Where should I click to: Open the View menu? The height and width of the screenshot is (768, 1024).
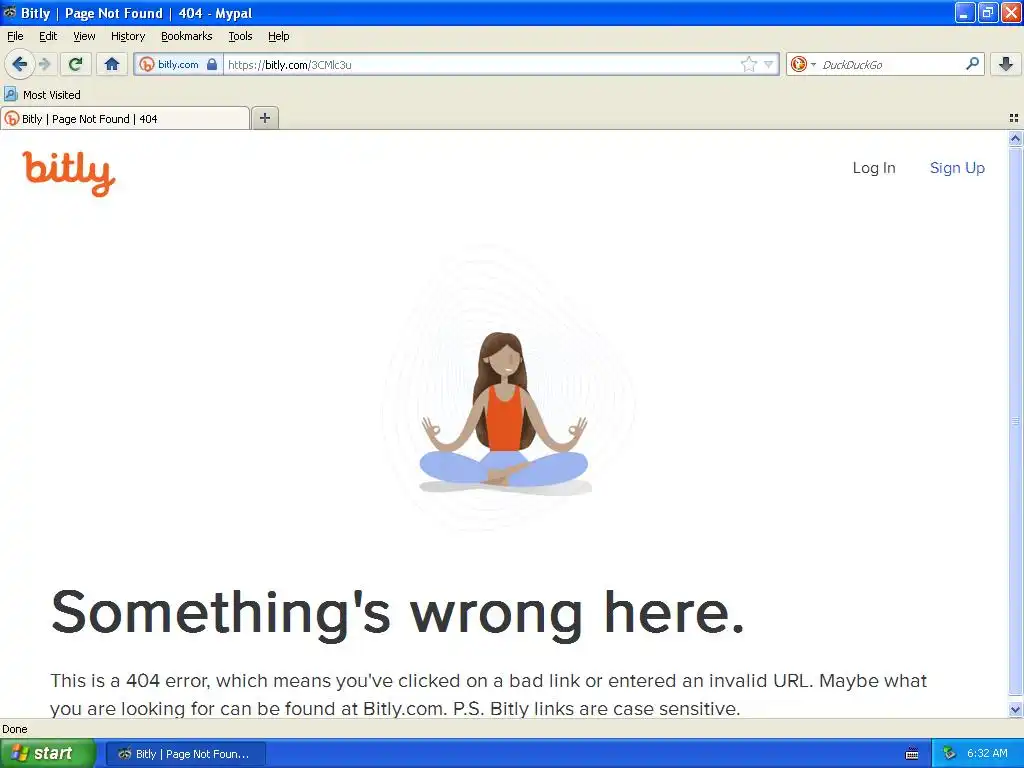point(84,37)
